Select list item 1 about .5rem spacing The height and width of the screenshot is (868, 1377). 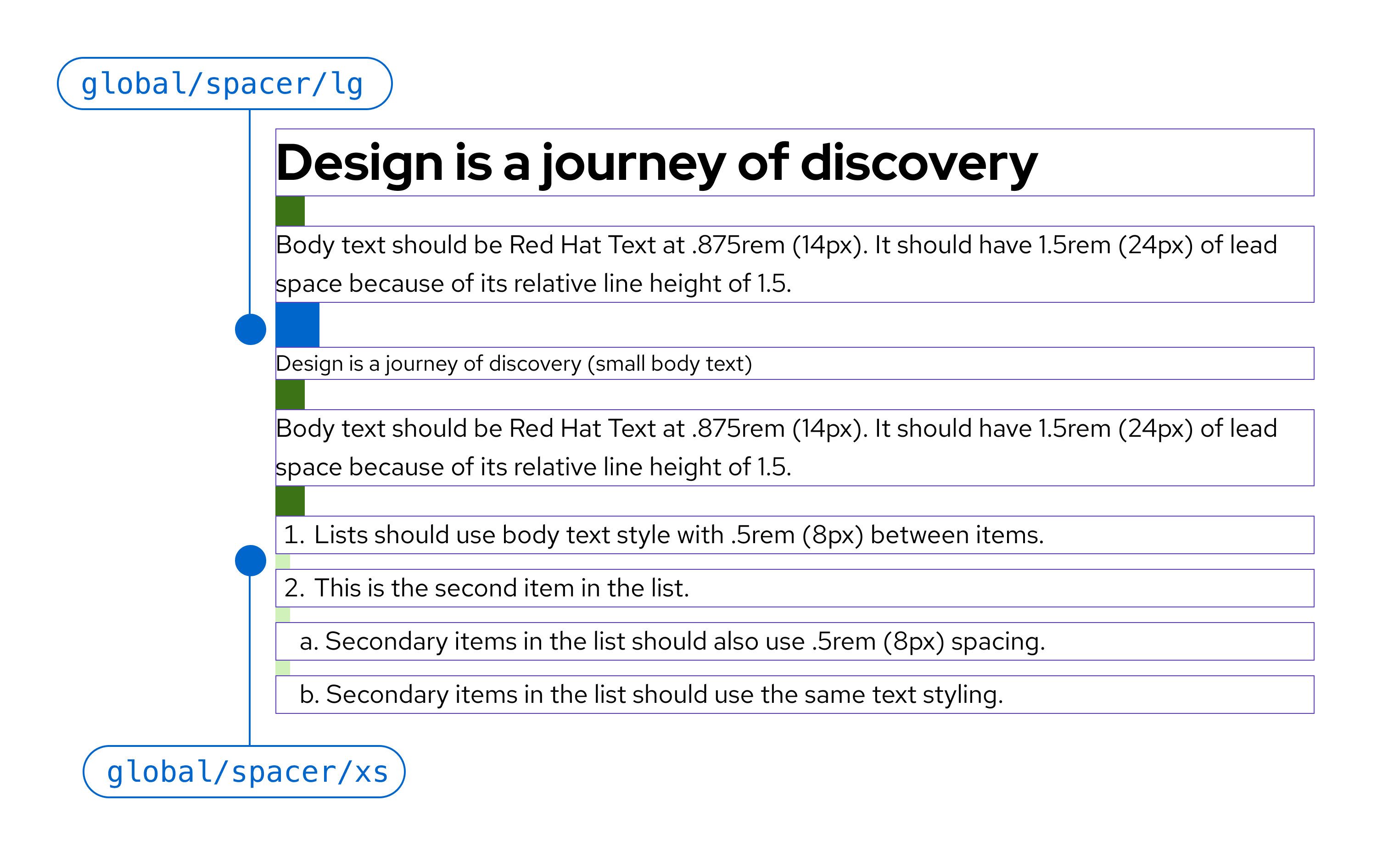663,535
